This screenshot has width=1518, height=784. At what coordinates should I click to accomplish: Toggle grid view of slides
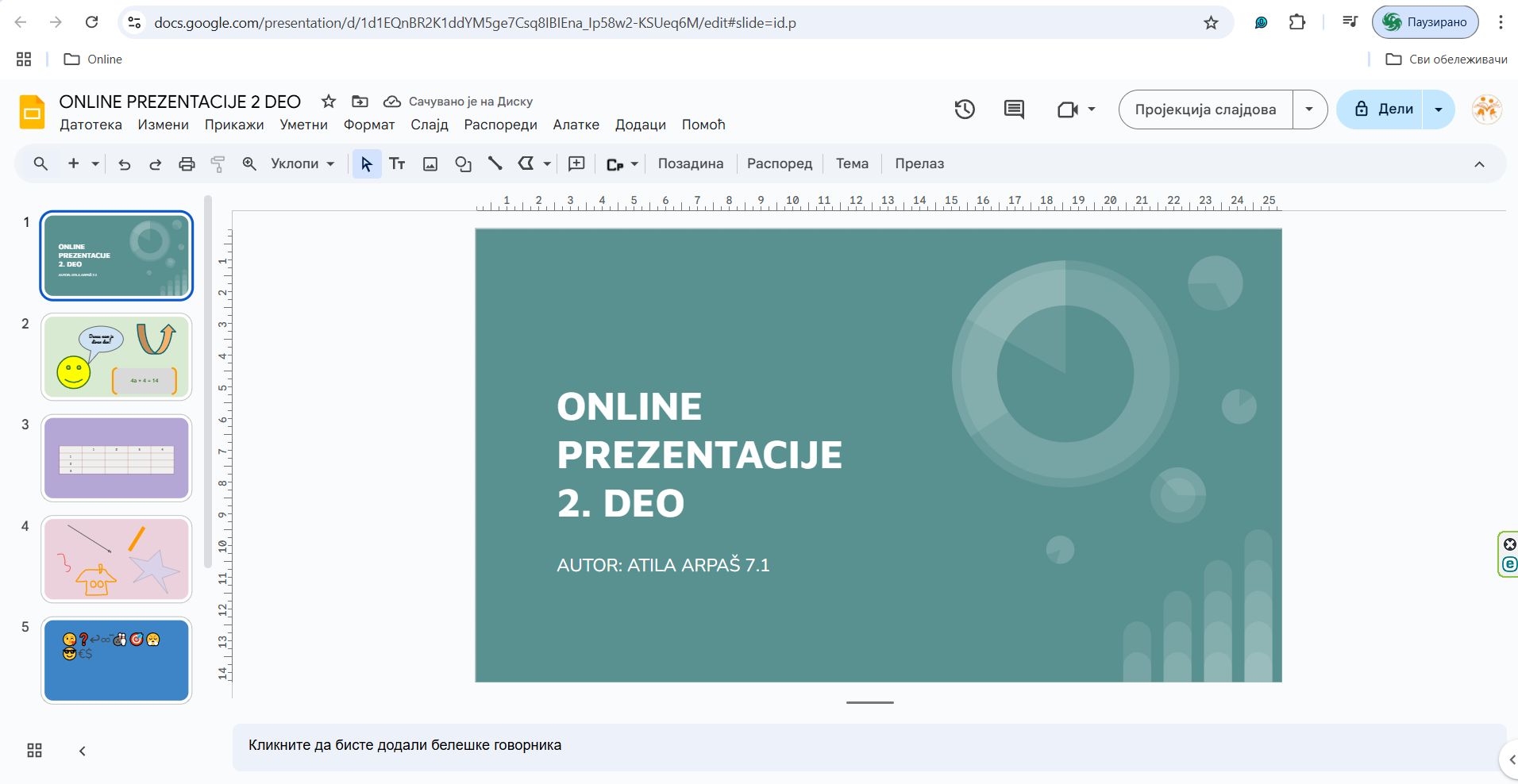34,751
